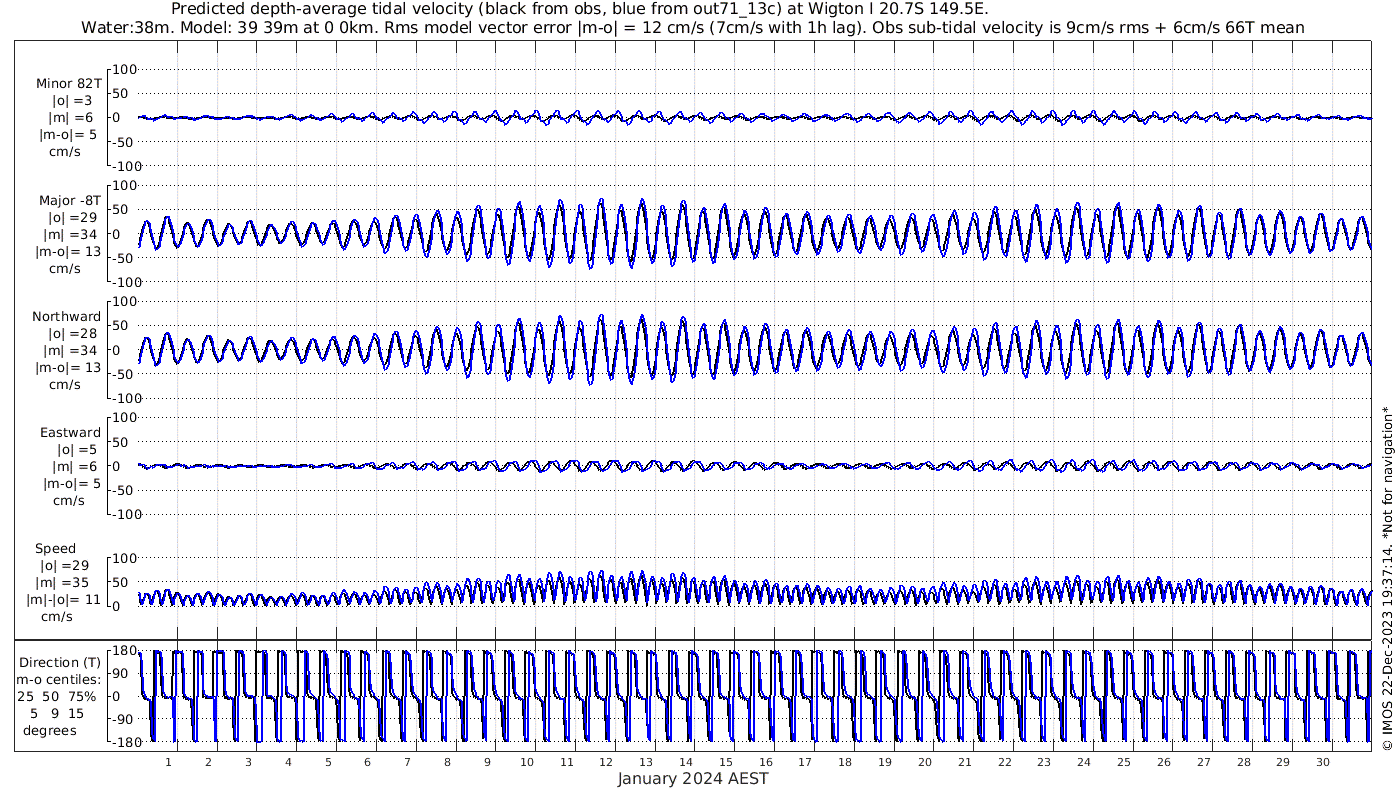Click day 17 on the date axis
1400x800 pixels.
click(x=805, y=762)
